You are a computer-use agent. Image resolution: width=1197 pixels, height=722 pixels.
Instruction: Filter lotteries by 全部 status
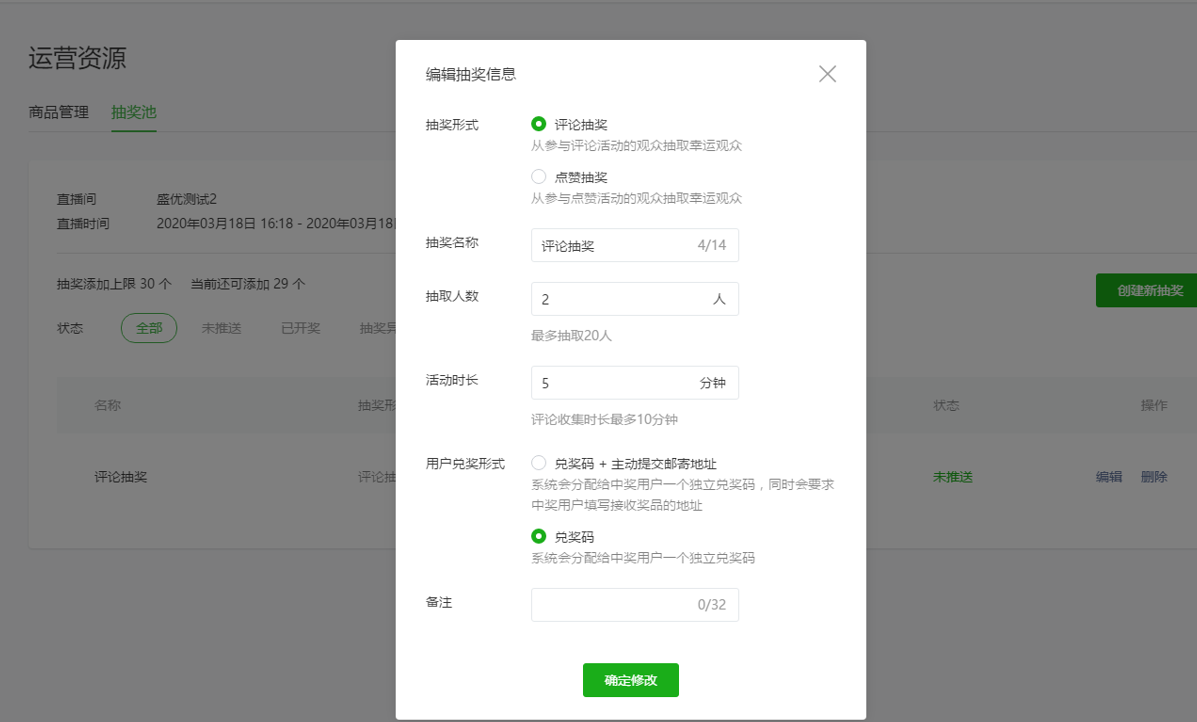point(148,327)
